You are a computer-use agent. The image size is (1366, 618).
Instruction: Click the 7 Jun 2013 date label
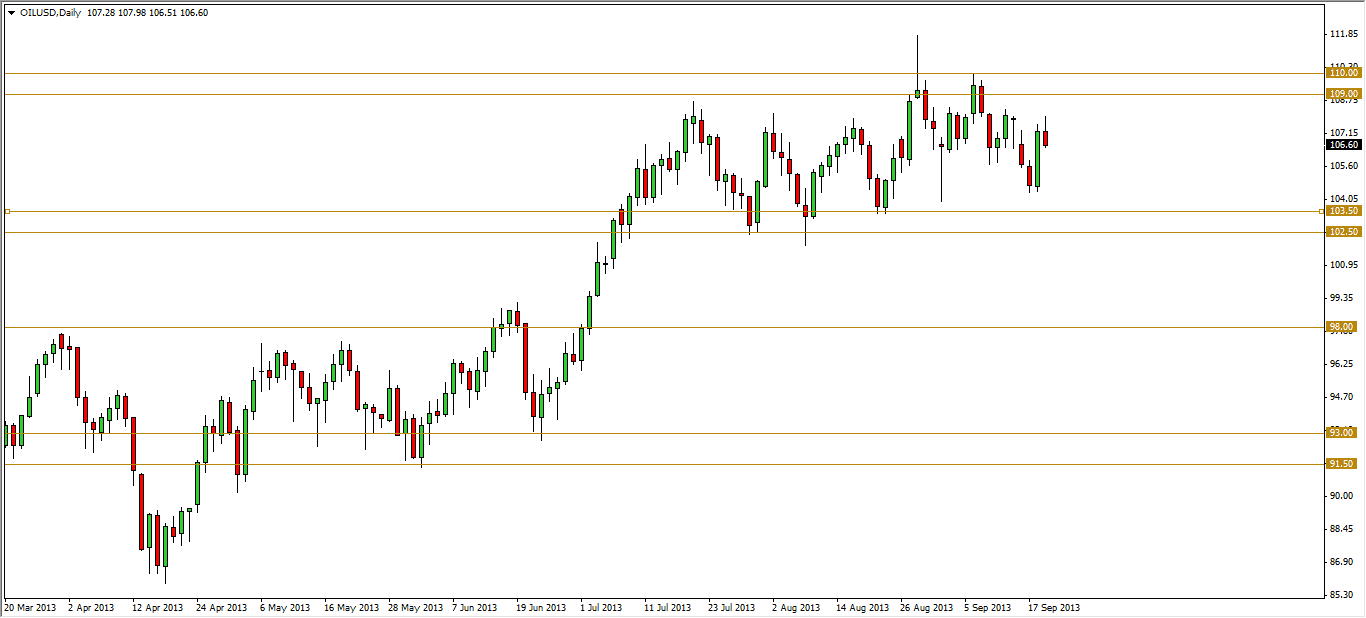(x=474, y=607)
